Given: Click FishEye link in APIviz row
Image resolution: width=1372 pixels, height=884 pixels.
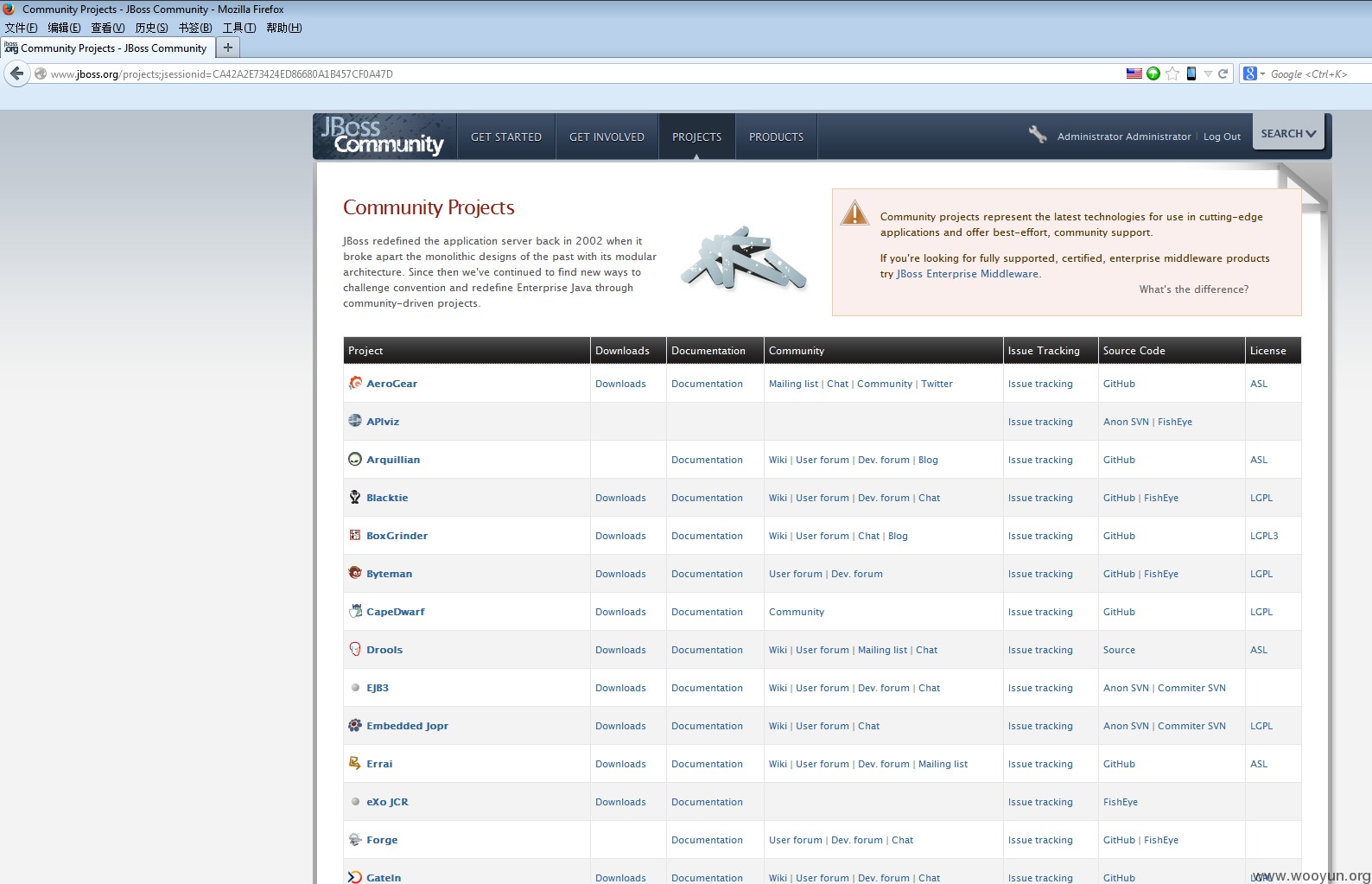Looking at the screenshot, I should pos(1175,422).
